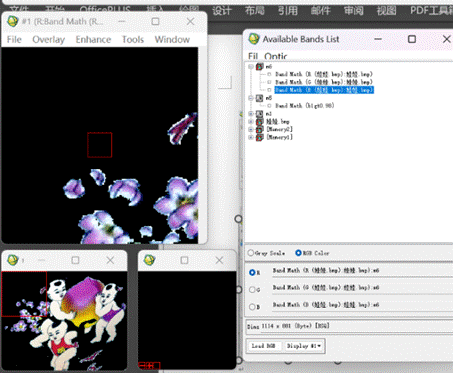This screenshot has height=373, width=453.
Task: Open the Overlay menu
Action: coord(49,40)
